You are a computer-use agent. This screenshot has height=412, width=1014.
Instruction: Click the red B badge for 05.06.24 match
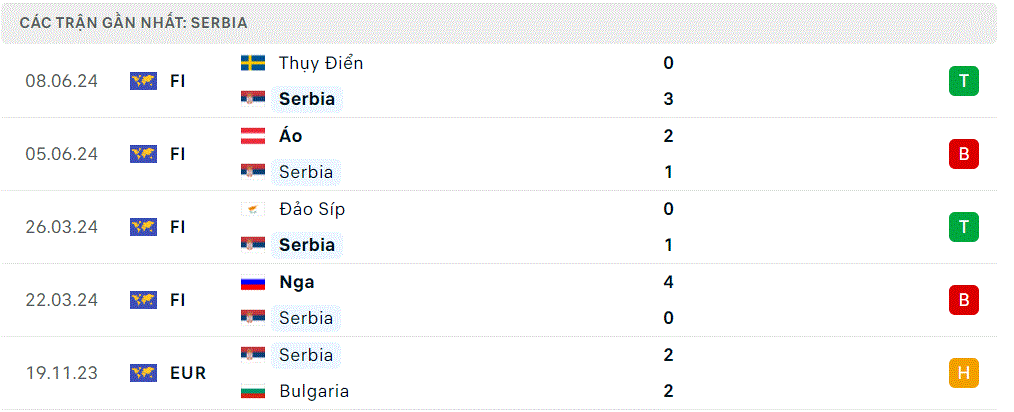(964, 154)
